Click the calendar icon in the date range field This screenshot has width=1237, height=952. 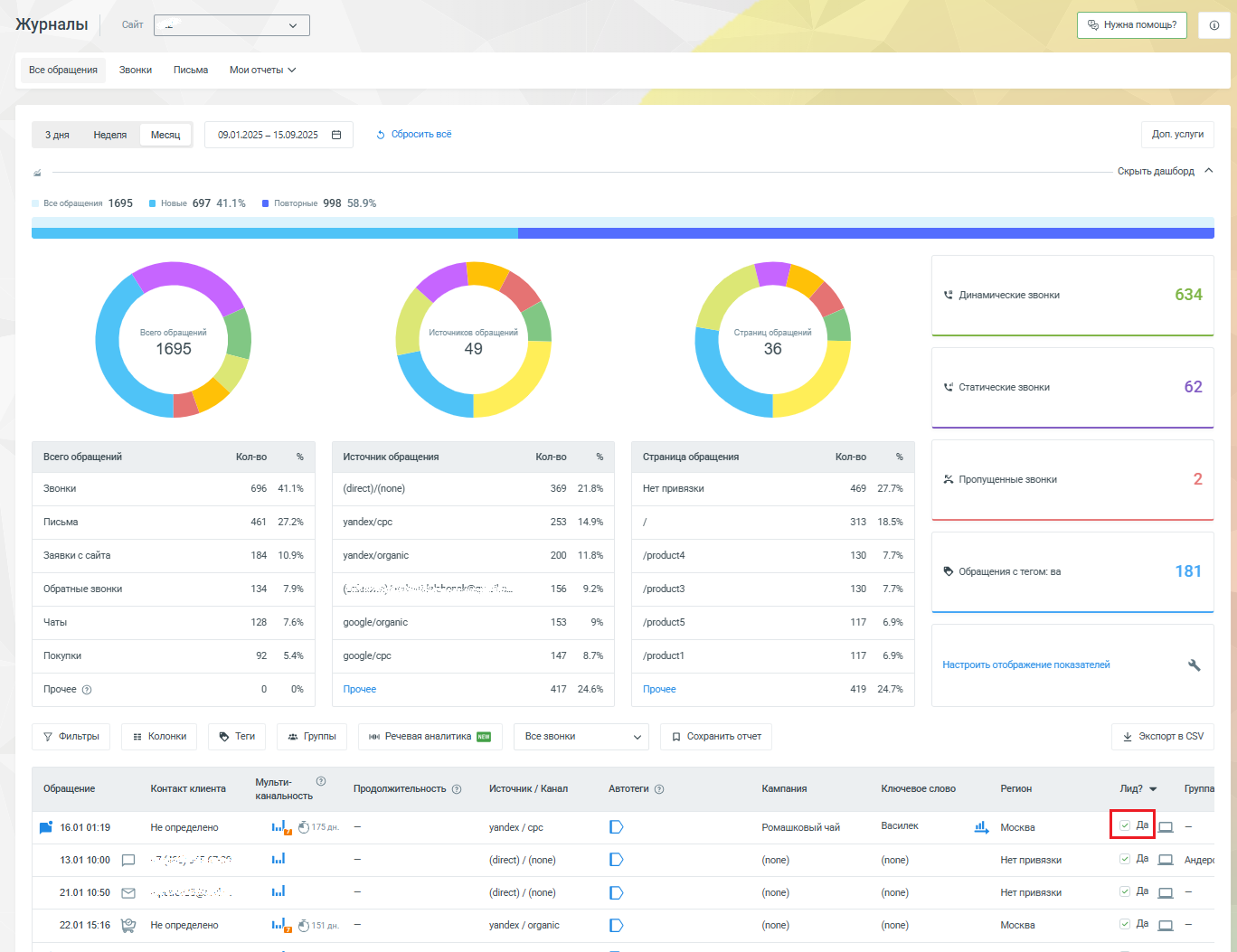point(336,135)
